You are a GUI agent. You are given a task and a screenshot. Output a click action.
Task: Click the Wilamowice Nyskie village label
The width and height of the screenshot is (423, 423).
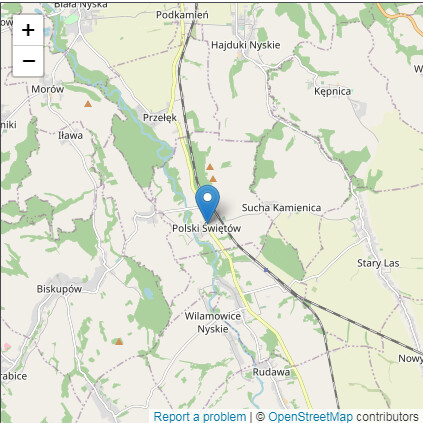click(x=213, y=322)
